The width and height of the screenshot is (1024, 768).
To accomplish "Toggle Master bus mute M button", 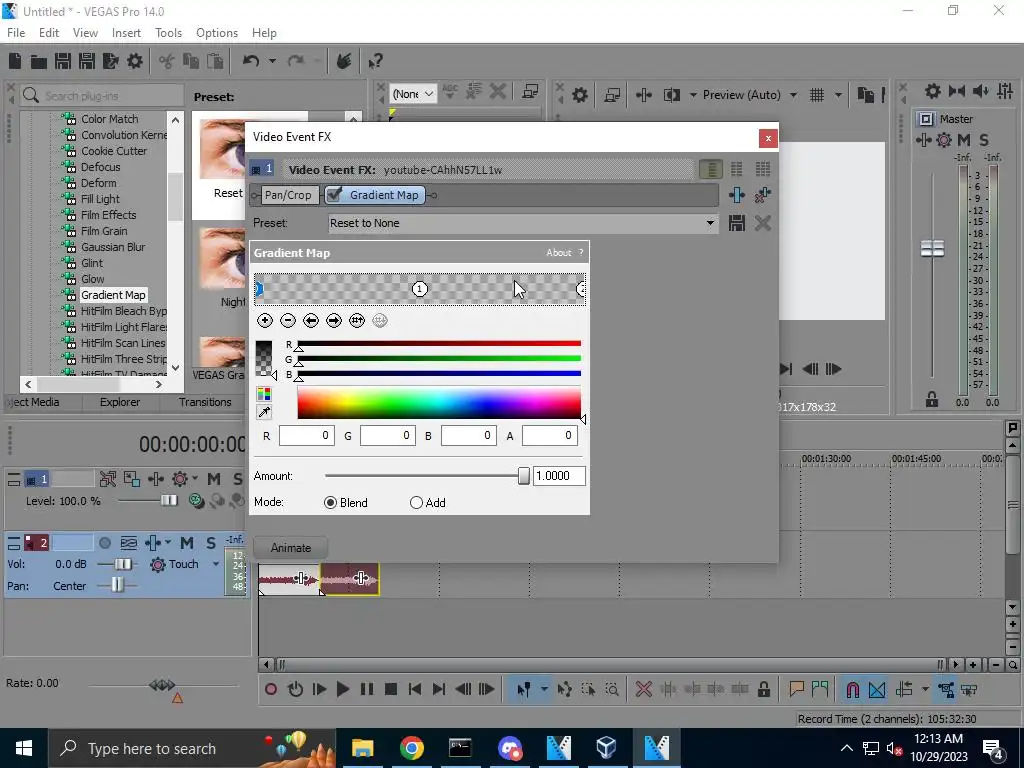I will (x=964, y=140).
